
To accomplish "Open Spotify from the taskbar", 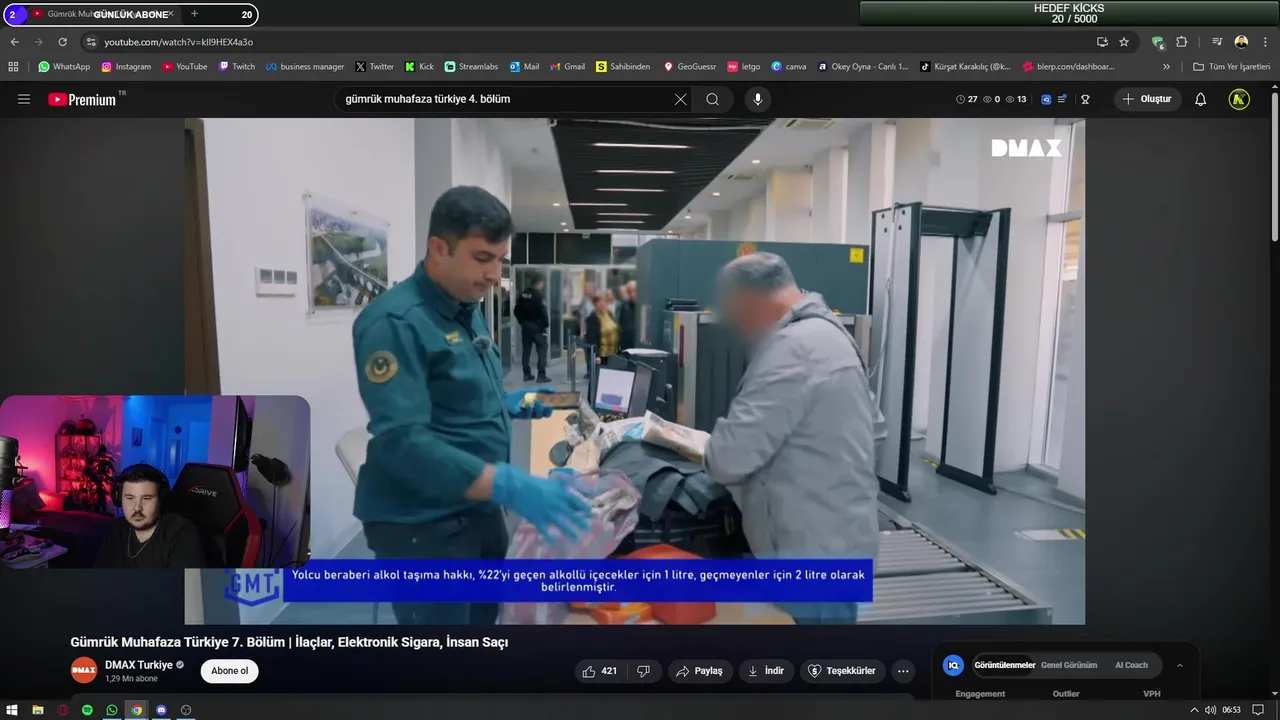I will click(x=87, y=710).
